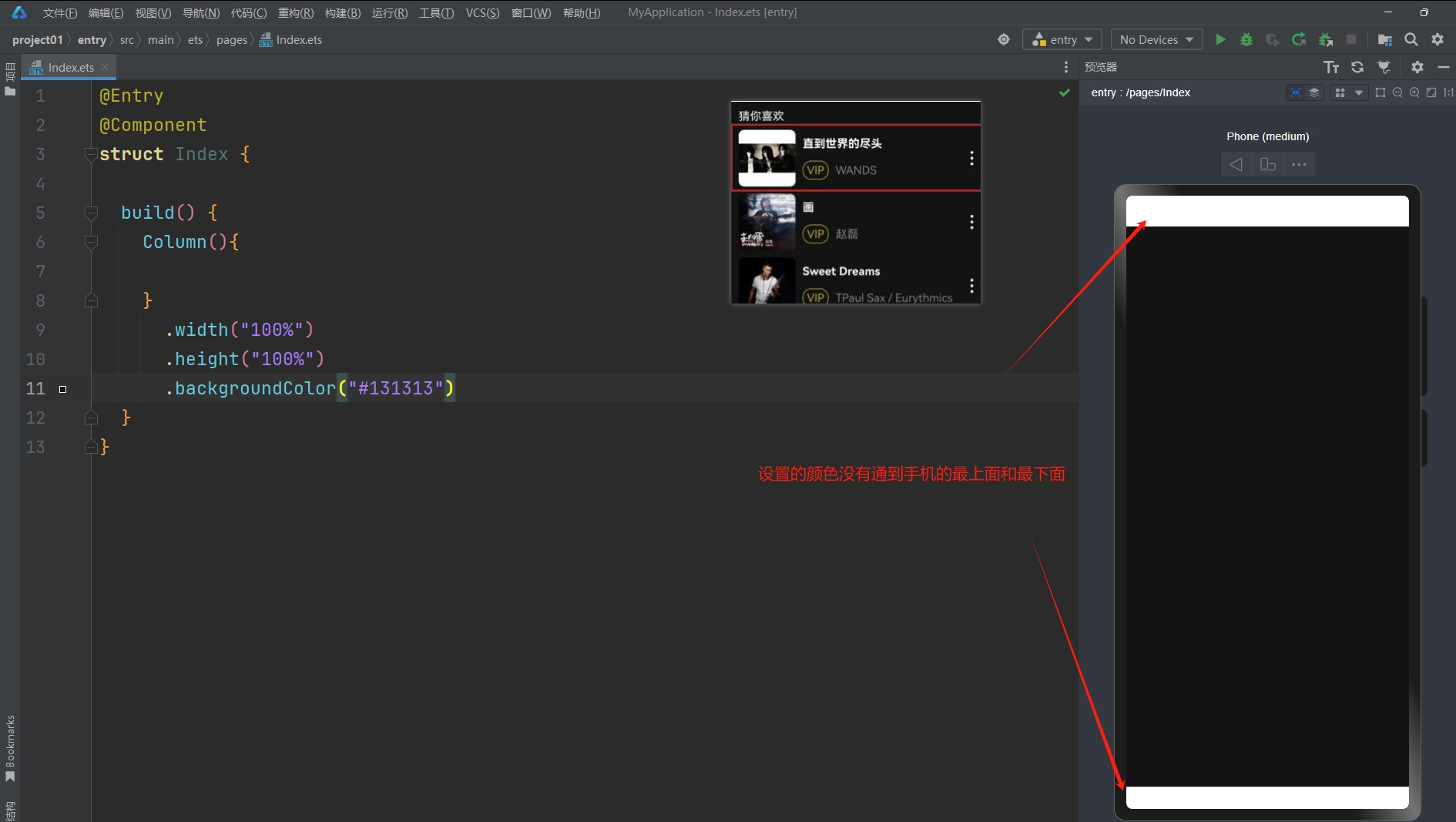Open the entry run configuration dropdown
Viewport: 1456px width, 822px height.
(1062, 39)
